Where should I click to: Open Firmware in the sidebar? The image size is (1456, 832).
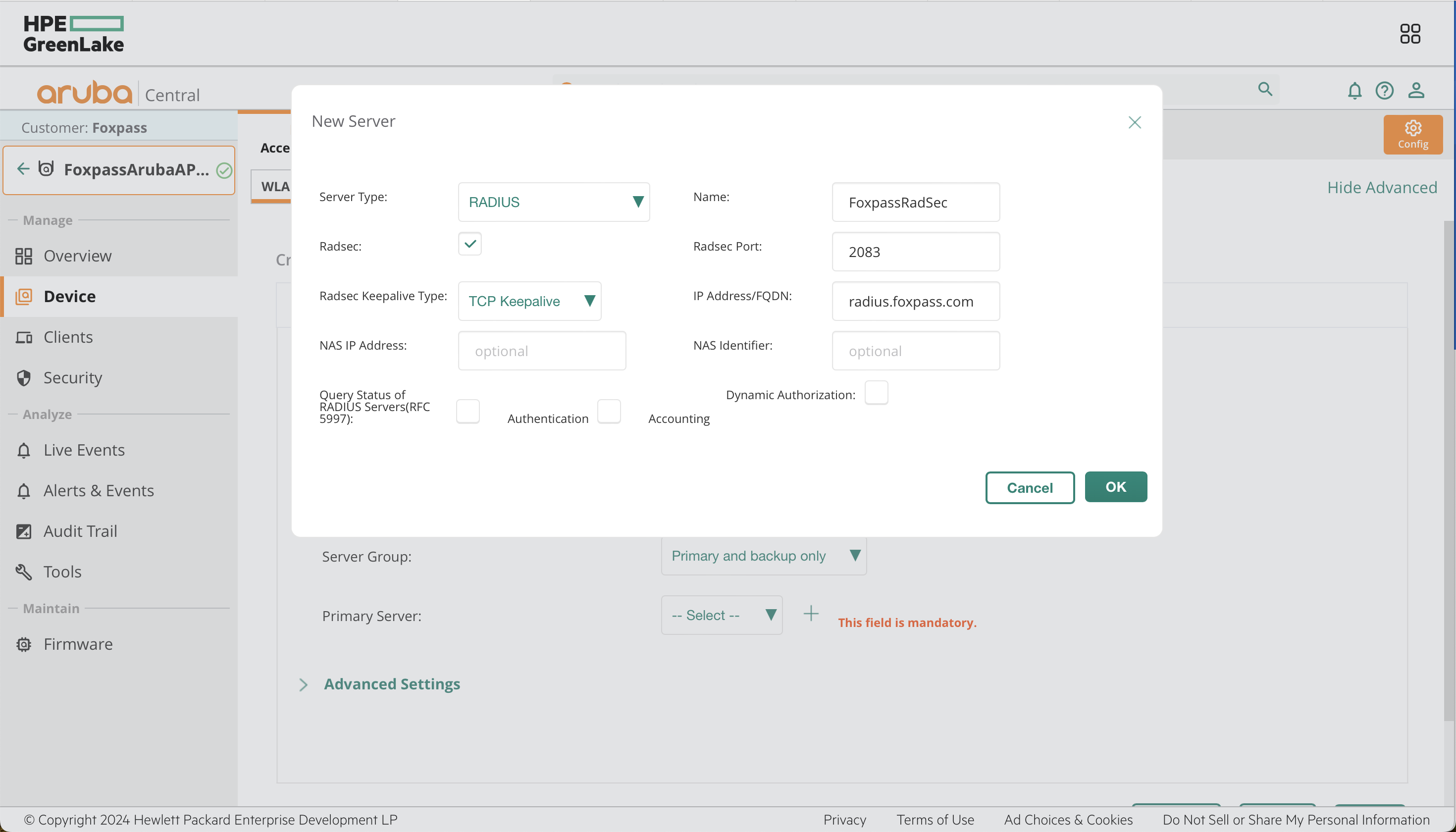point(119,645)
